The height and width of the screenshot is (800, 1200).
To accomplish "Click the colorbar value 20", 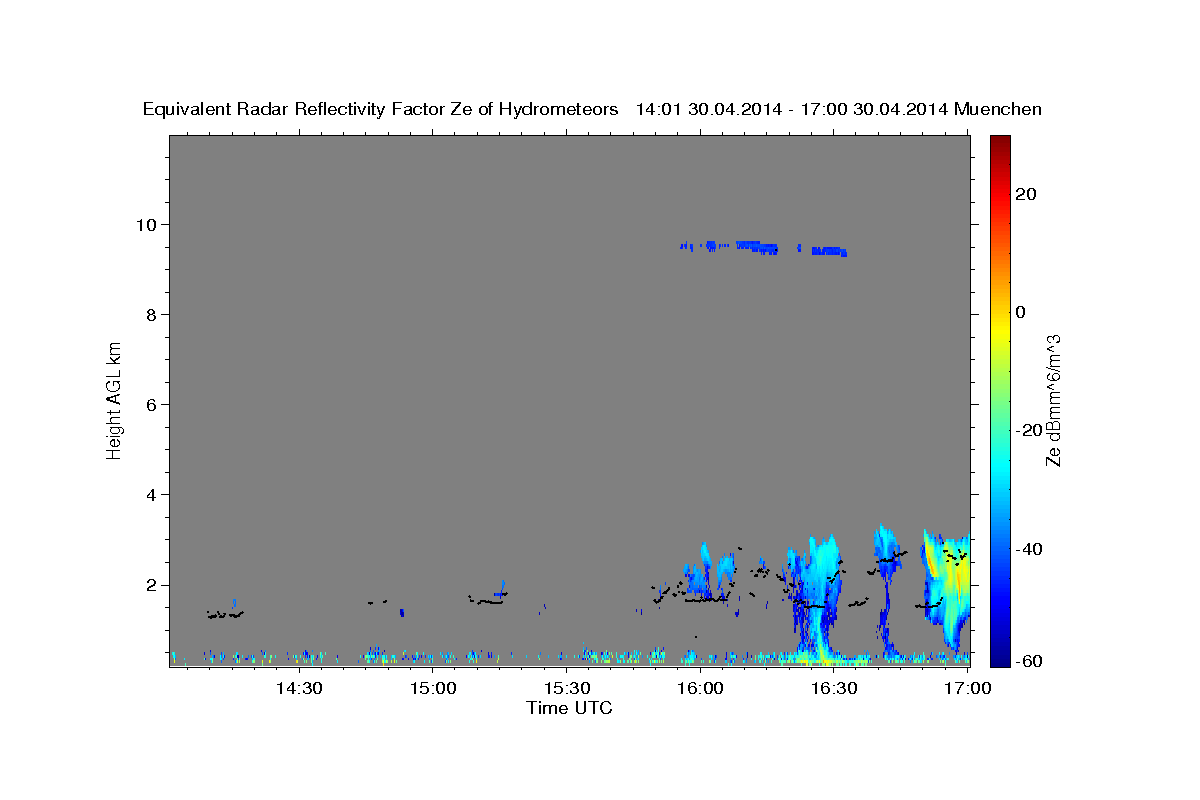I will coord(1025,194).
